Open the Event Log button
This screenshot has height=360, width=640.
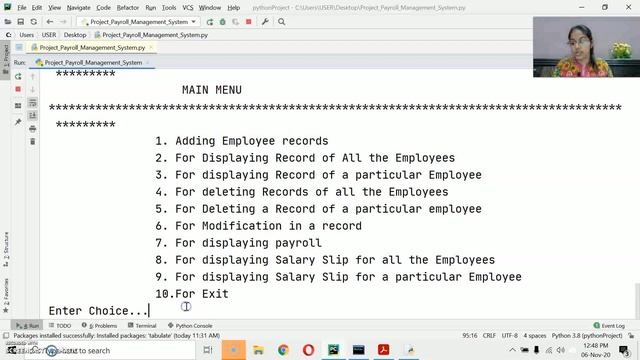point(609,326)
